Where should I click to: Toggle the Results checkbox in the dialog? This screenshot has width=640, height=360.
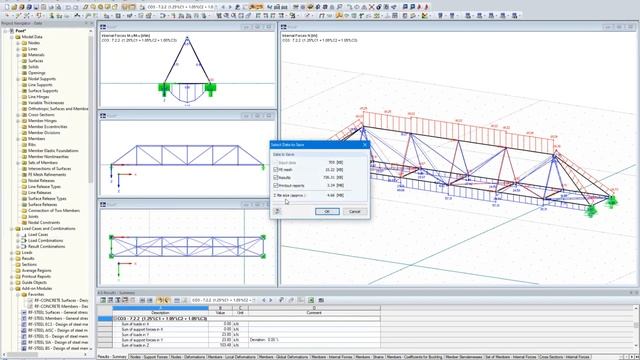tap(276, 178)
